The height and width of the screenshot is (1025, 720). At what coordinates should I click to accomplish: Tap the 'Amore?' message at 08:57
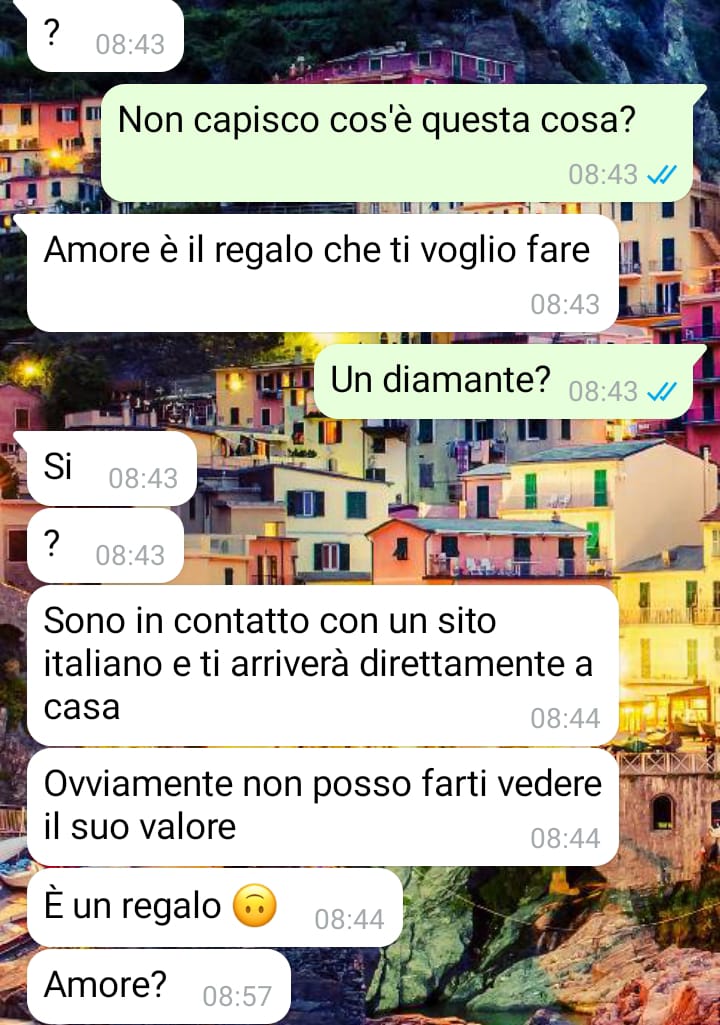[x=159, y=986]
